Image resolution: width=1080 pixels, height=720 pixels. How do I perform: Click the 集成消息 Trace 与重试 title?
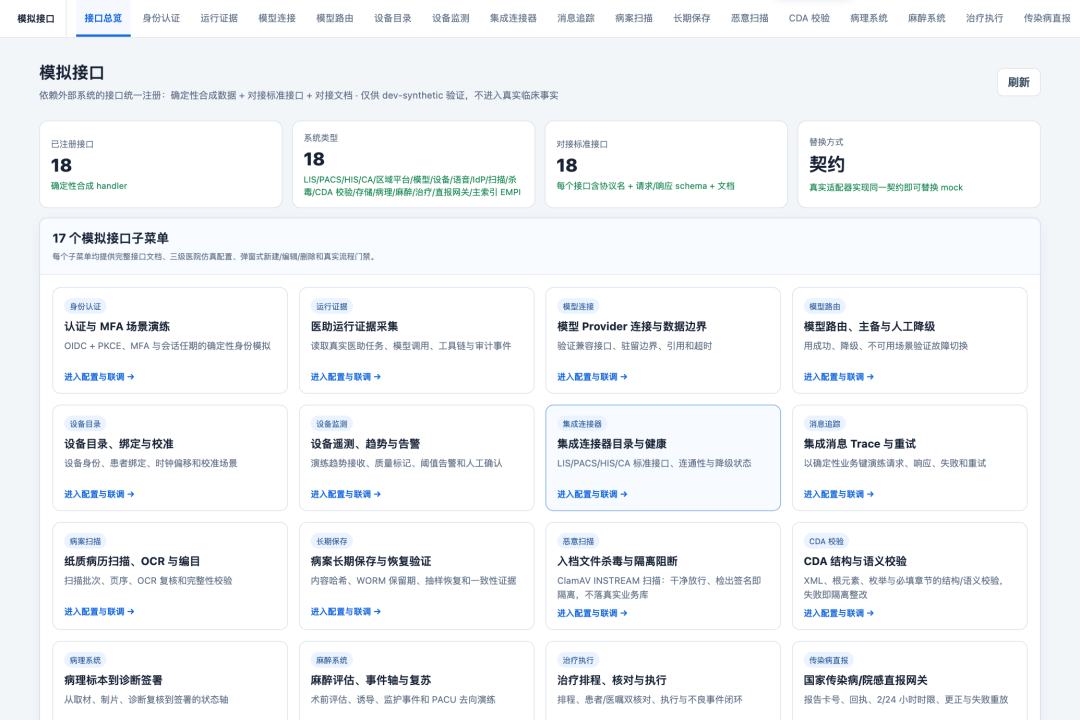point(860,444)
